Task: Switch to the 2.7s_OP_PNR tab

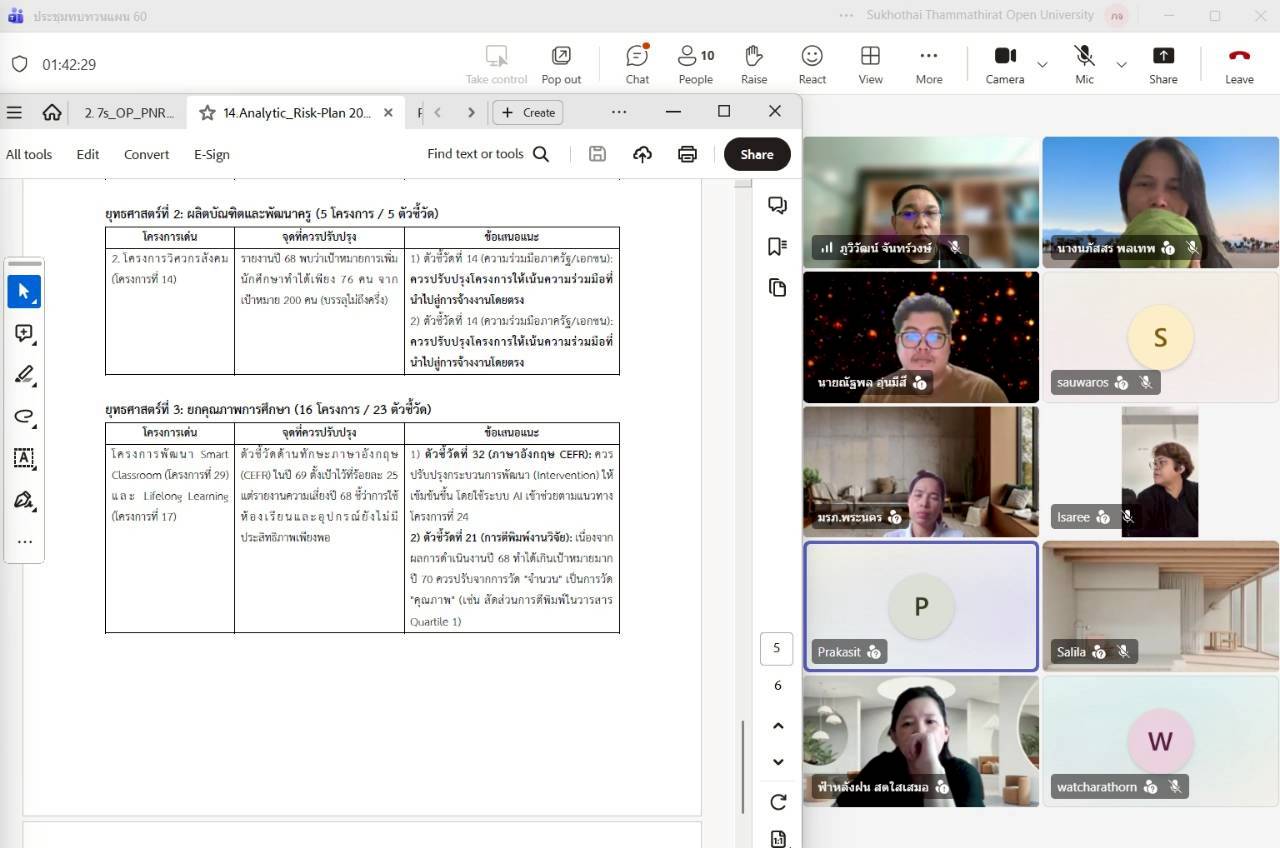Action: click(x=128, y=113)
